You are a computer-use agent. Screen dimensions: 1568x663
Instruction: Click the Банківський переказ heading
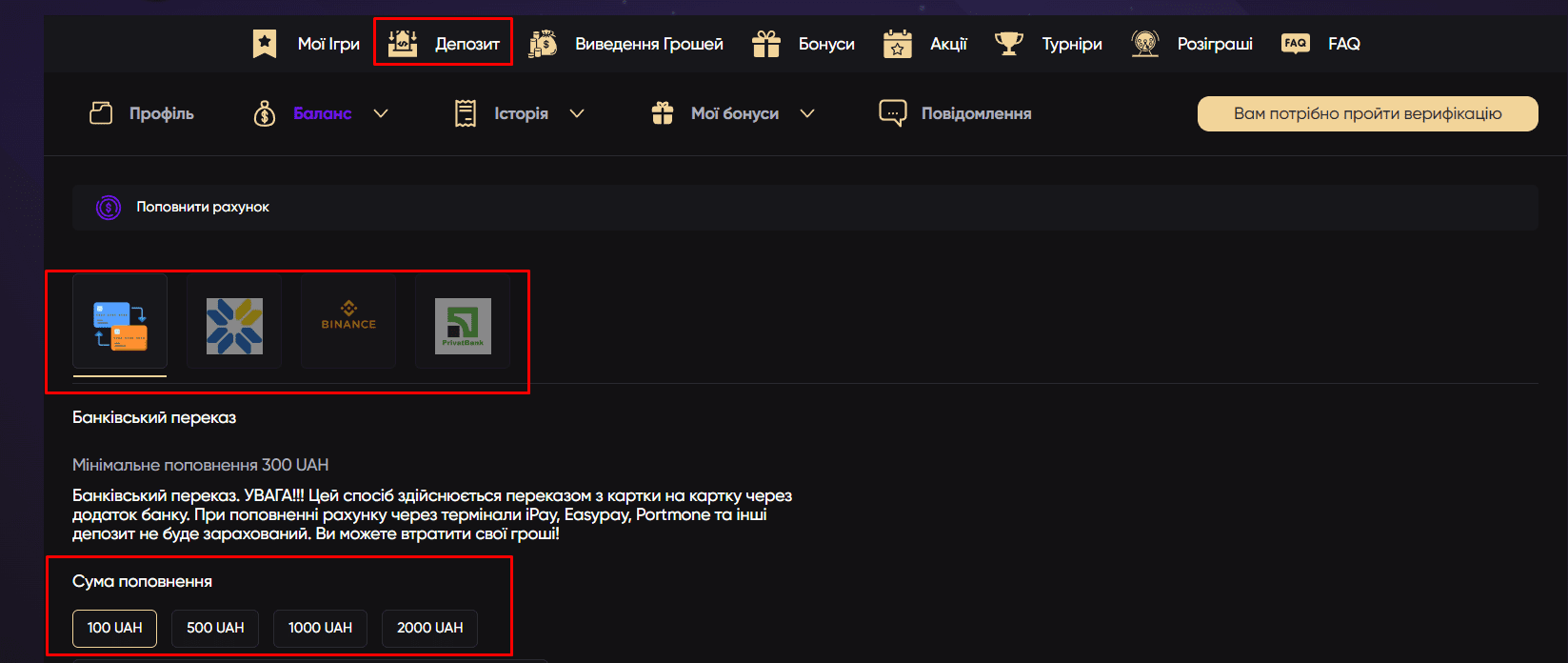154,417
